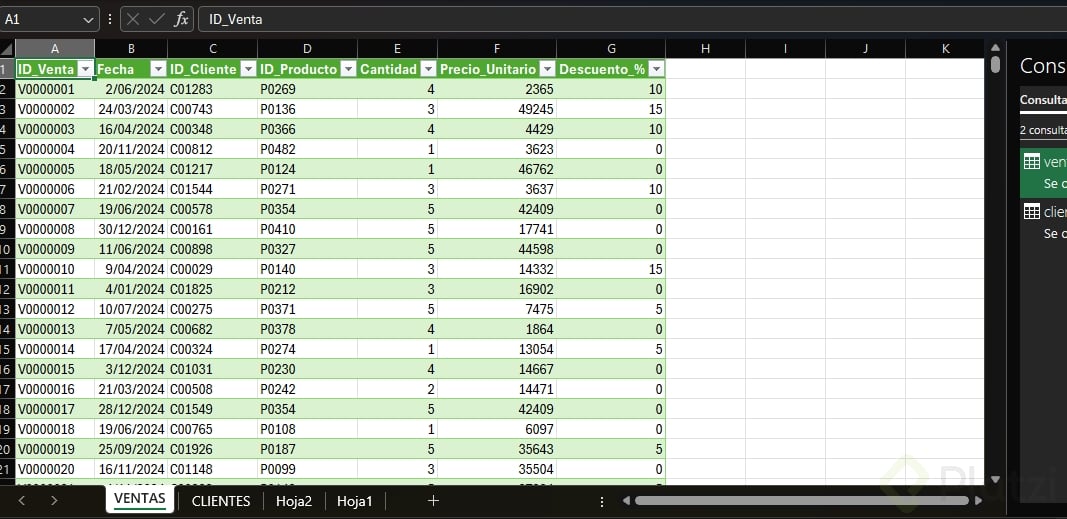Select cell with client C00348
Viewport: 1067px width, 519px height.
[x=212, y=129]
